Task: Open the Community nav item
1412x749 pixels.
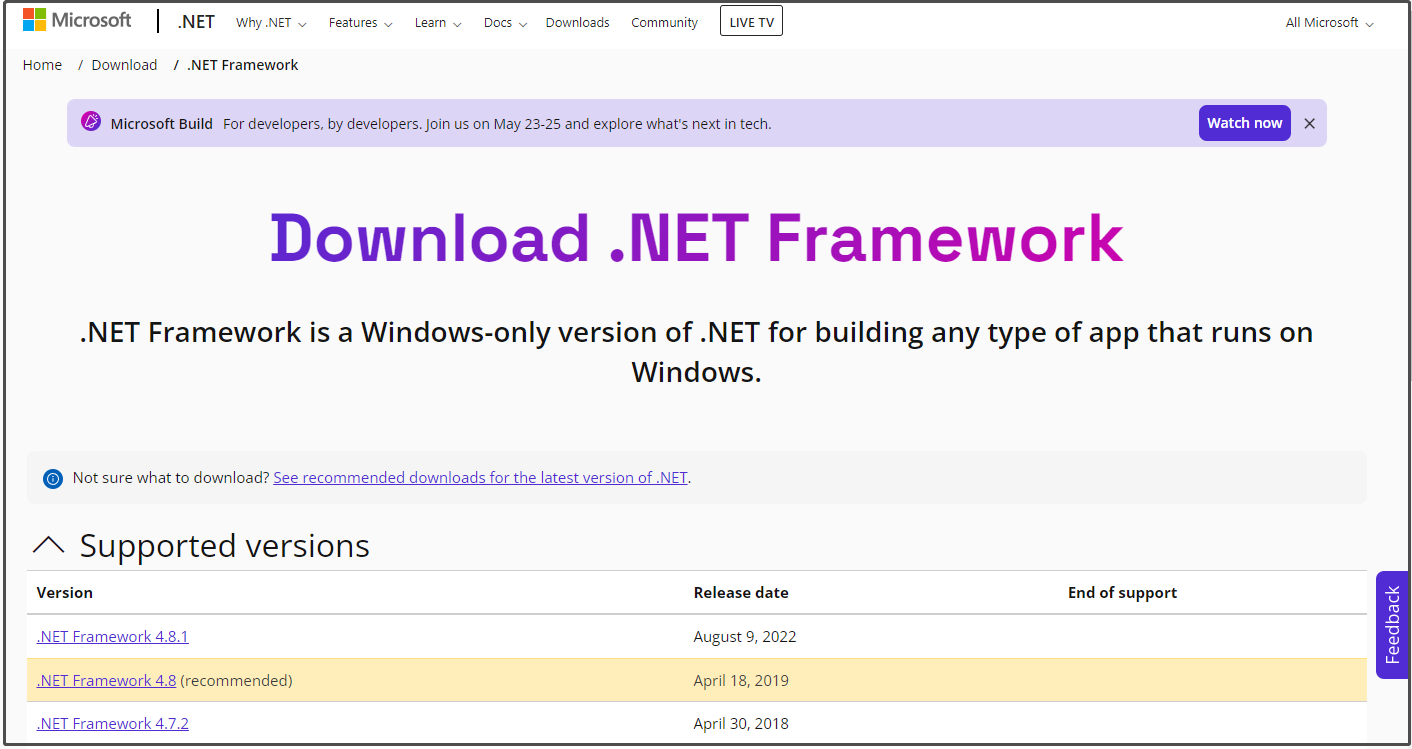Action: tap(664, 22)
